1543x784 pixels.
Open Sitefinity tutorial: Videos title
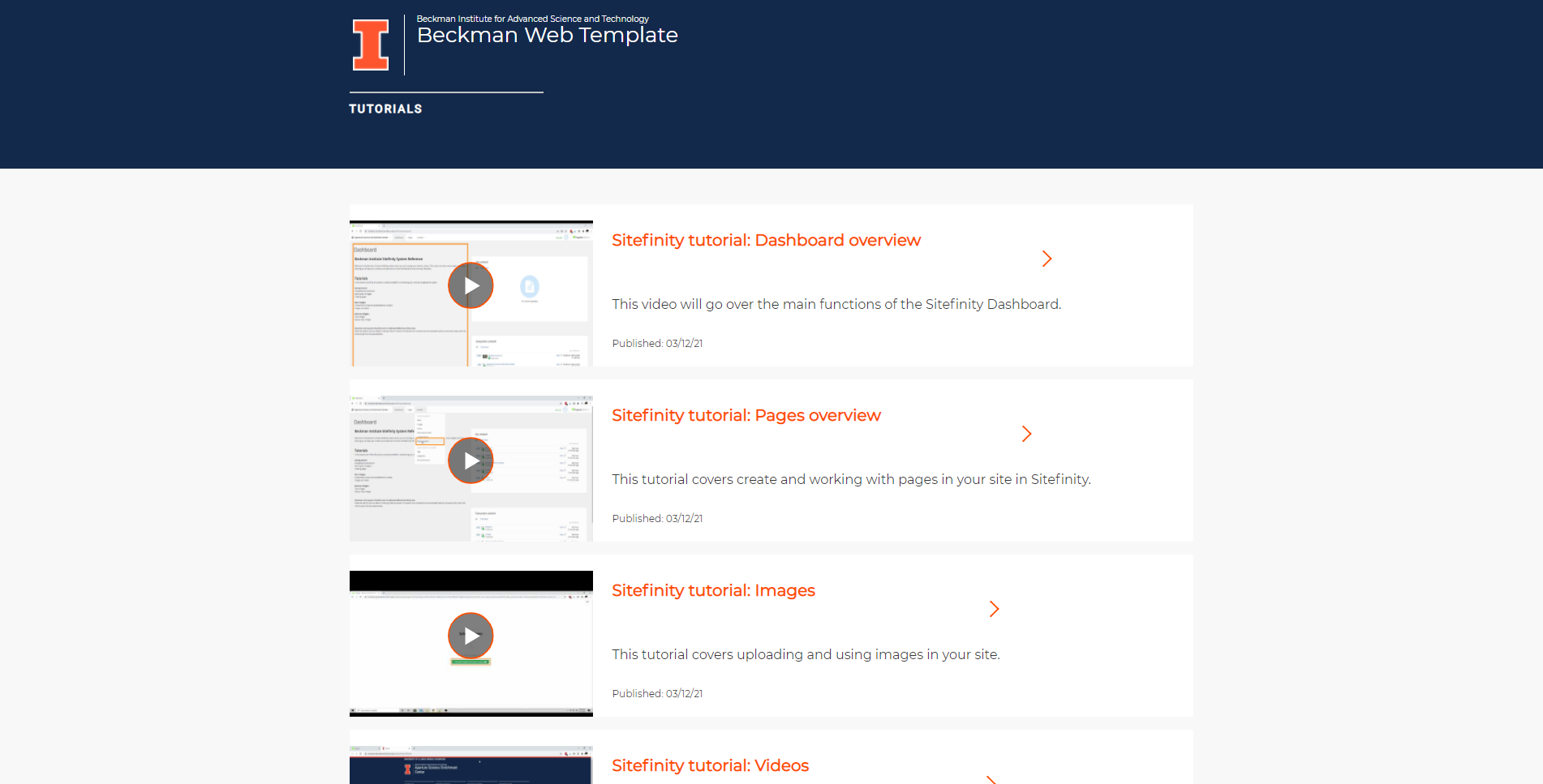coord(710,765)
